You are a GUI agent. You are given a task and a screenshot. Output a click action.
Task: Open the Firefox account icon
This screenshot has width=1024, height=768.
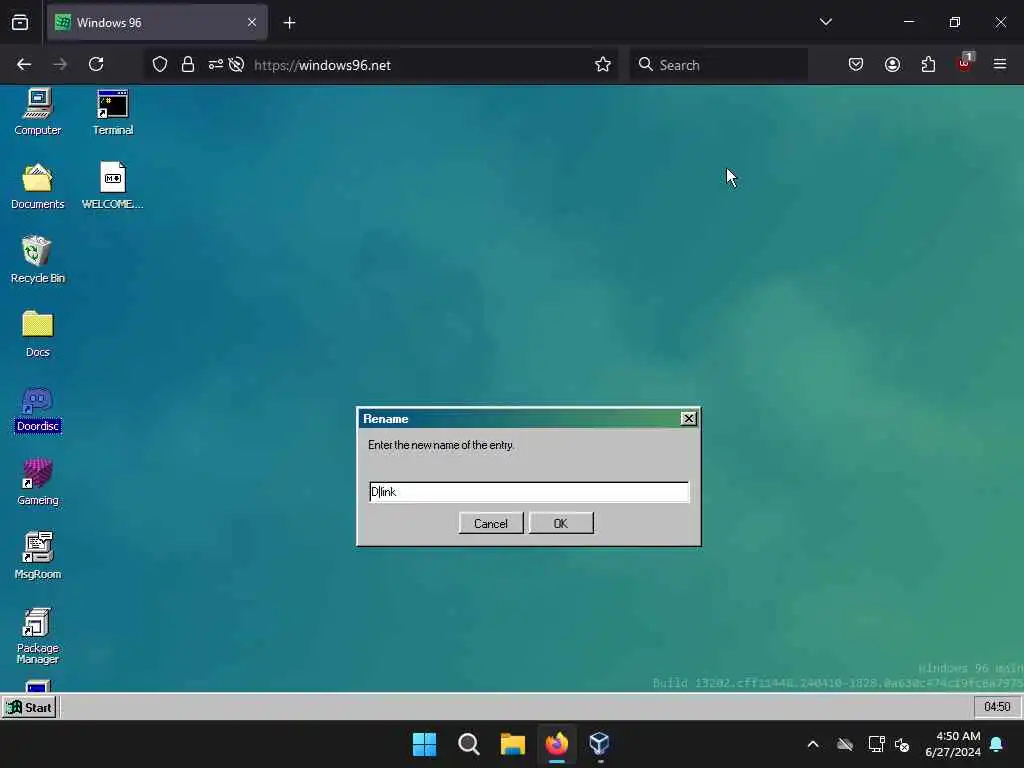coord(892,64)
